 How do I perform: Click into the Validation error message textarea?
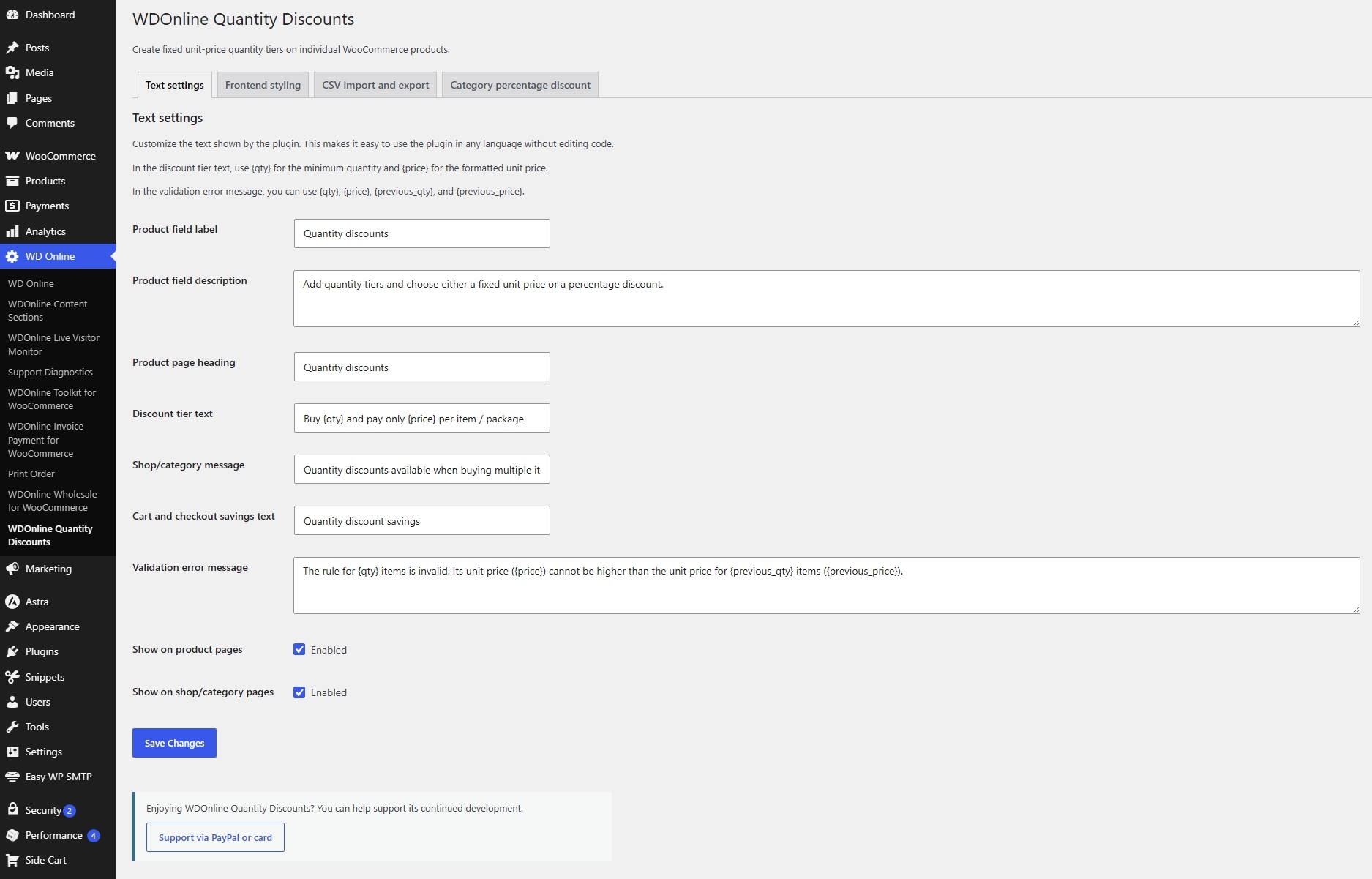[826, 586]
